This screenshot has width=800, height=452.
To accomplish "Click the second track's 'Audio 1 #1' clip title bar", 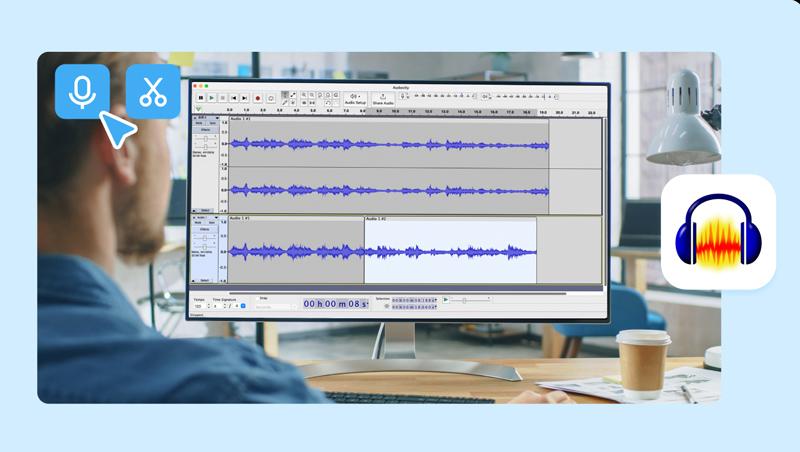I will click(296, 218).
